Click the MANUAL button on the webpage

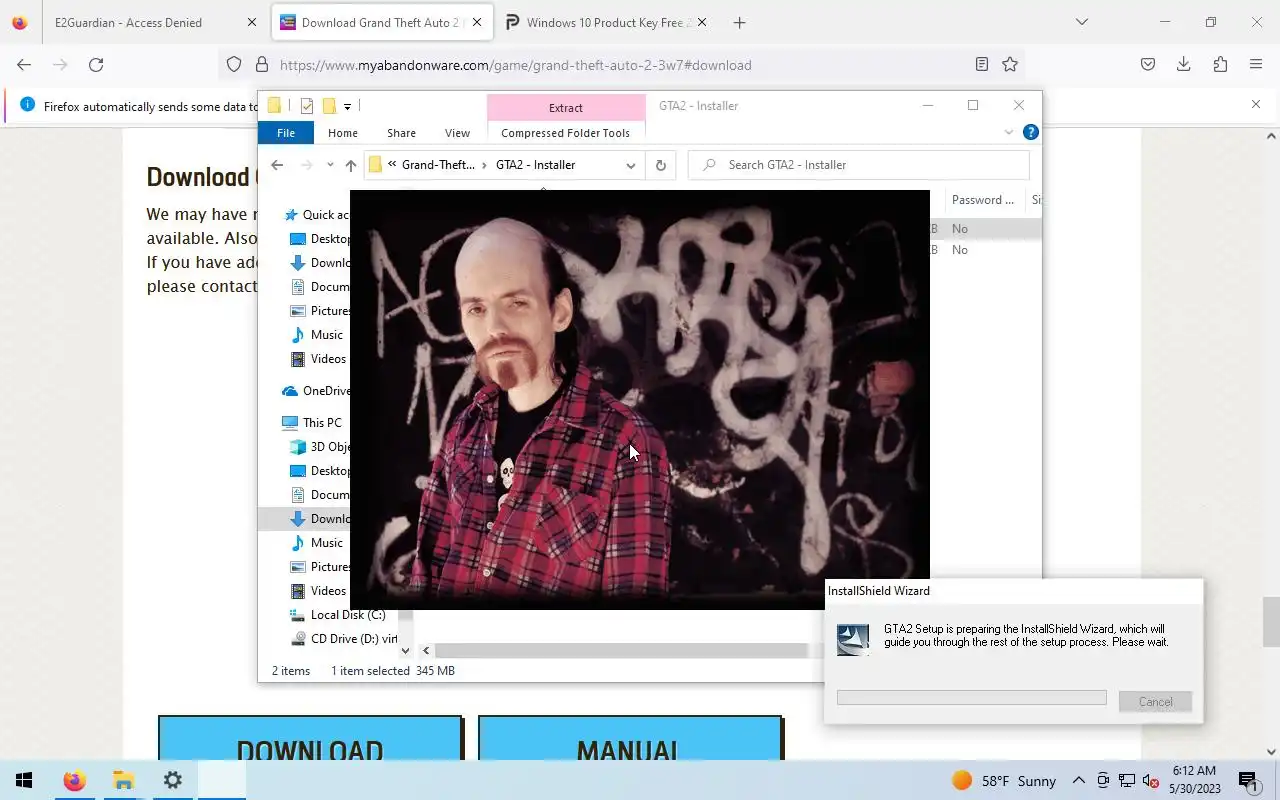(x=630, y=739)
